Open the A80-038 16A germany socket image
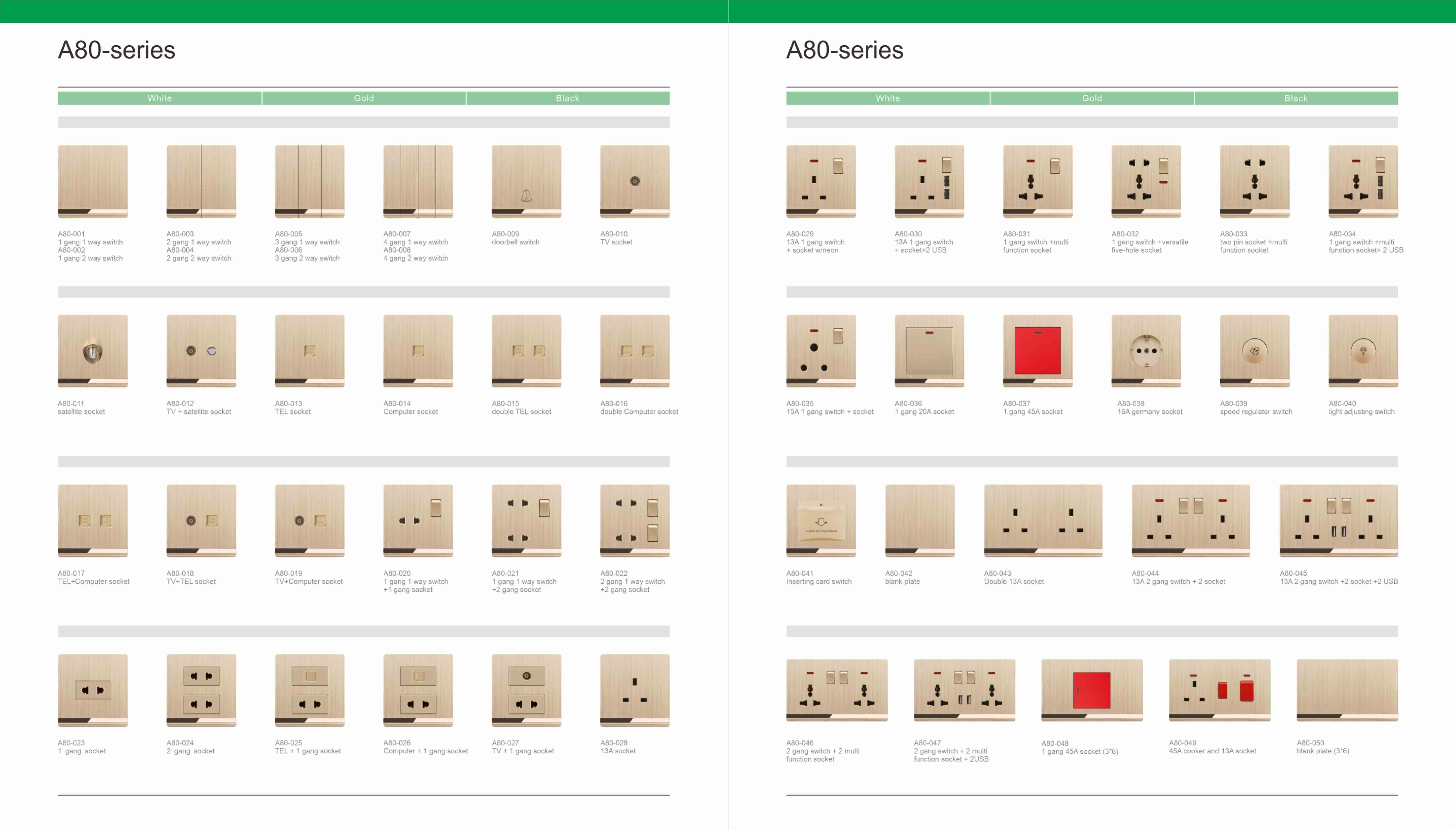 tap(1146, 351)
